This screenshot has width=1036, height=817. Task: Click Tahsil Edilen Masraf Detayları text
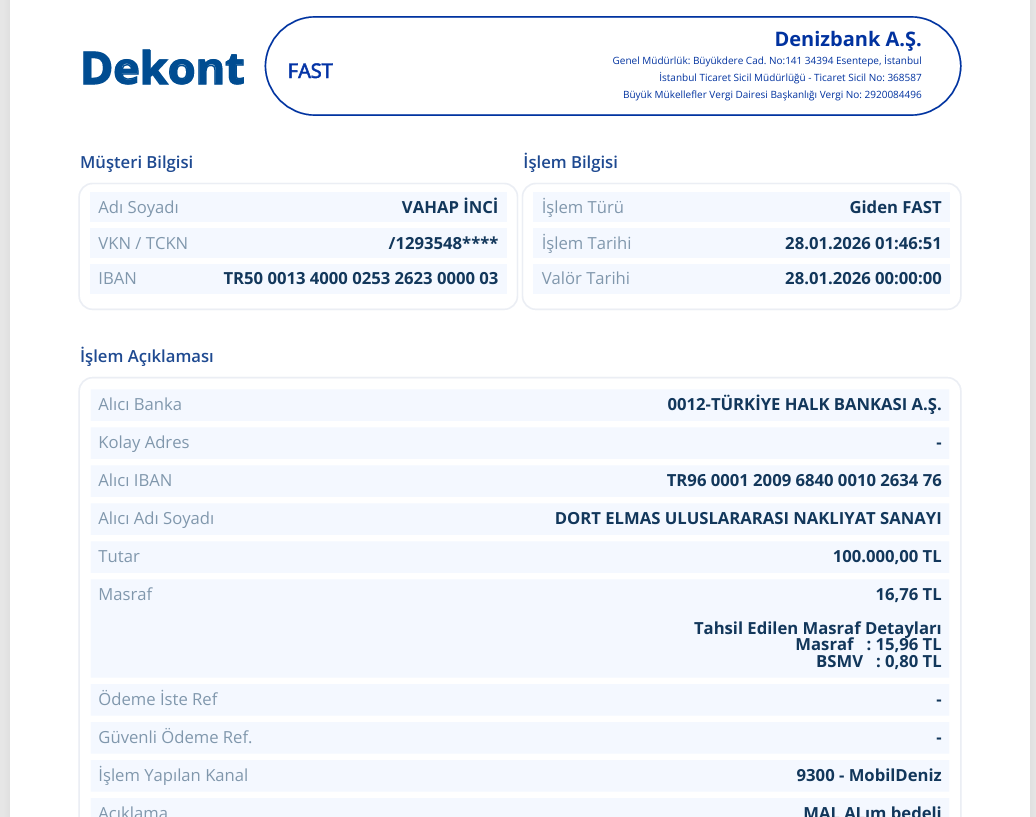(817, 627)
